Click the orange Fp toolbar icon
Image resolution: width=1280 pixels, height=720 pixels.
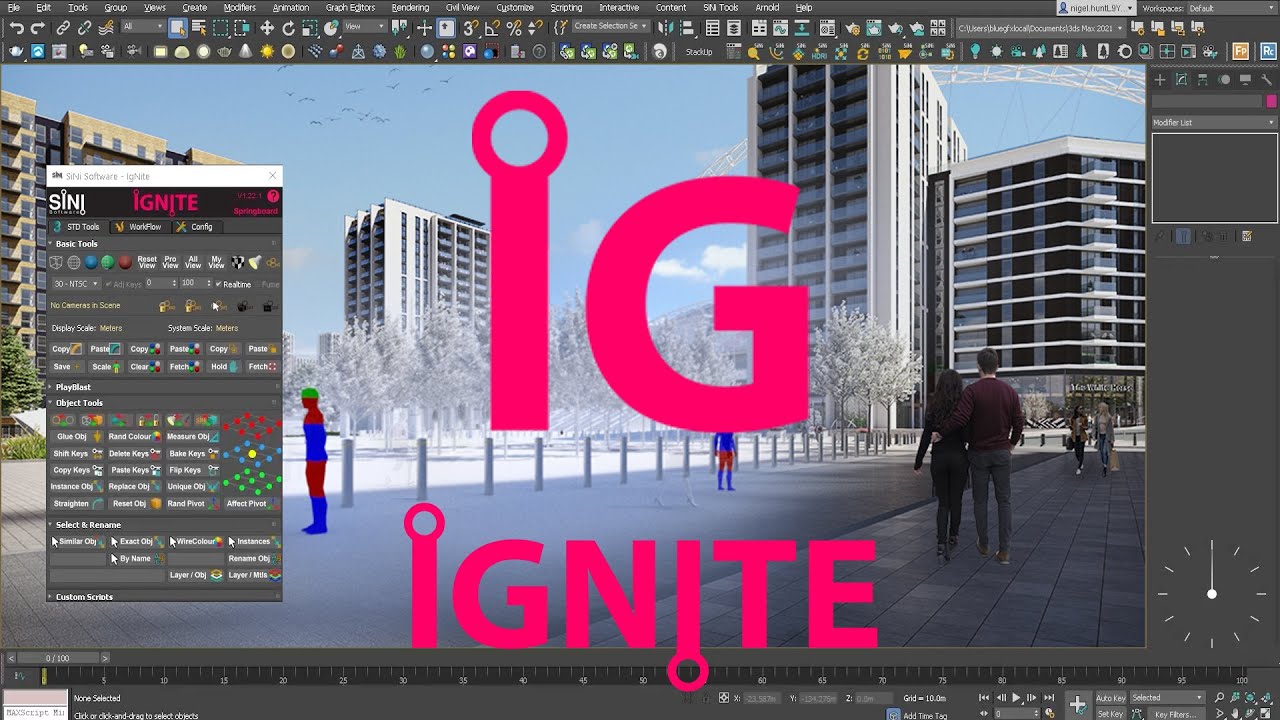pyautogui.click(x=1241, y=51)
